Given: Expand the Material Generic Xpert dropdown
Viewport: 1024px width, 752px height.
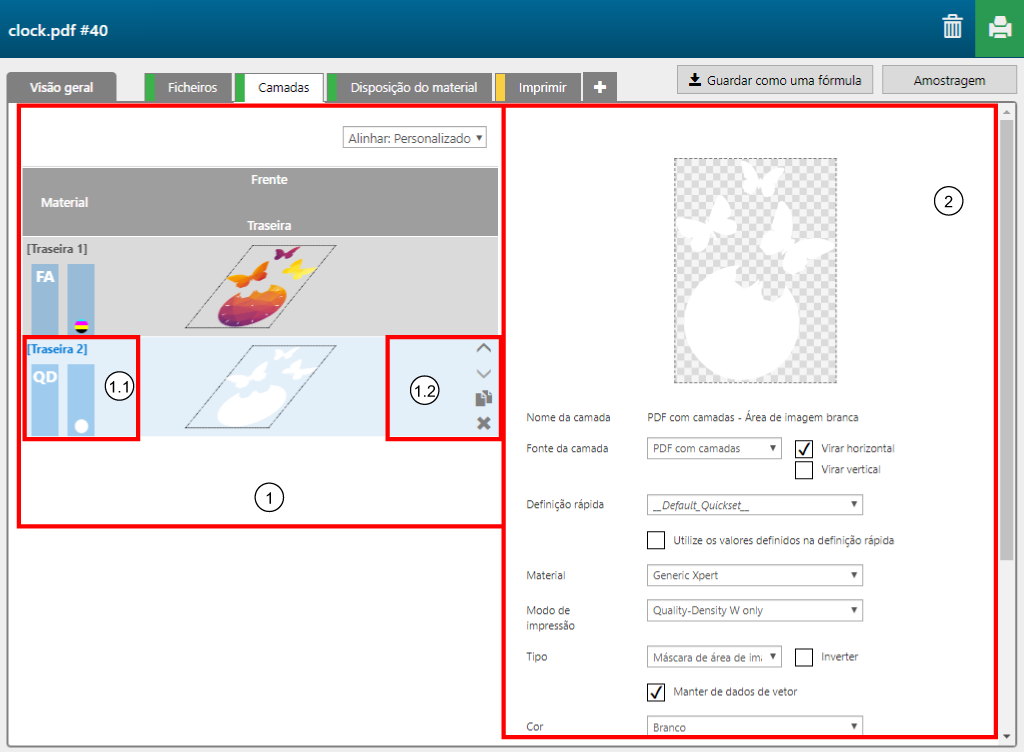Looking at the screenshot, I should click(x=754, y=575).
